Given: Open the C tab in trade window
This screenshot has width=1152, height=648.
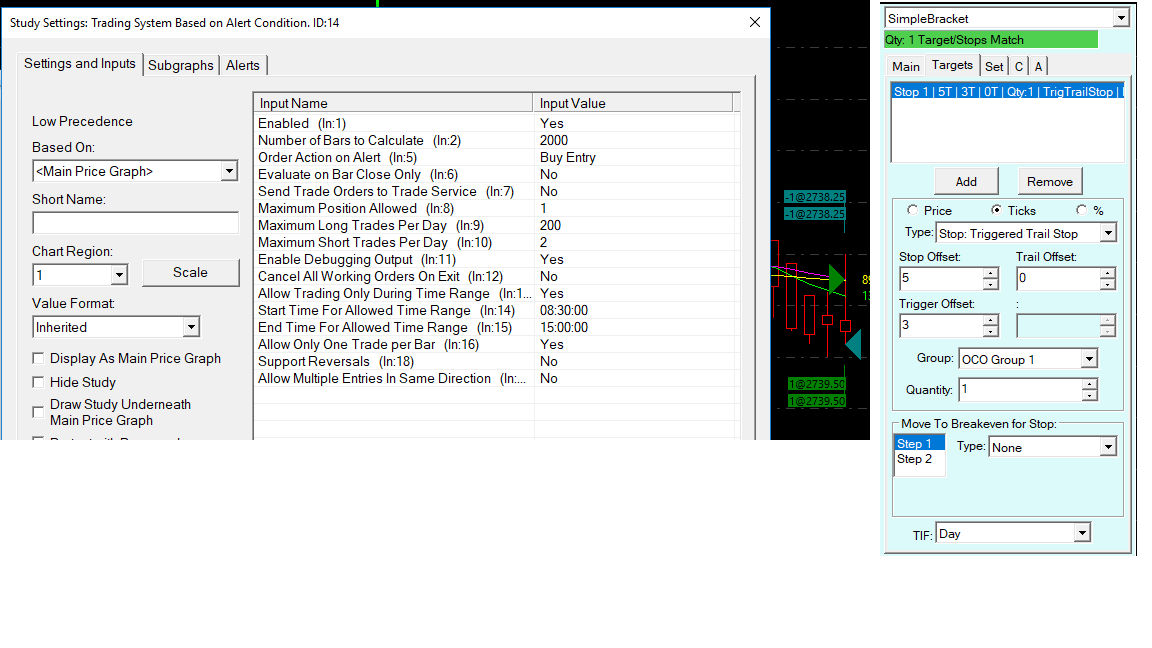Looking at the screenshot, I should click(1018, 66).
